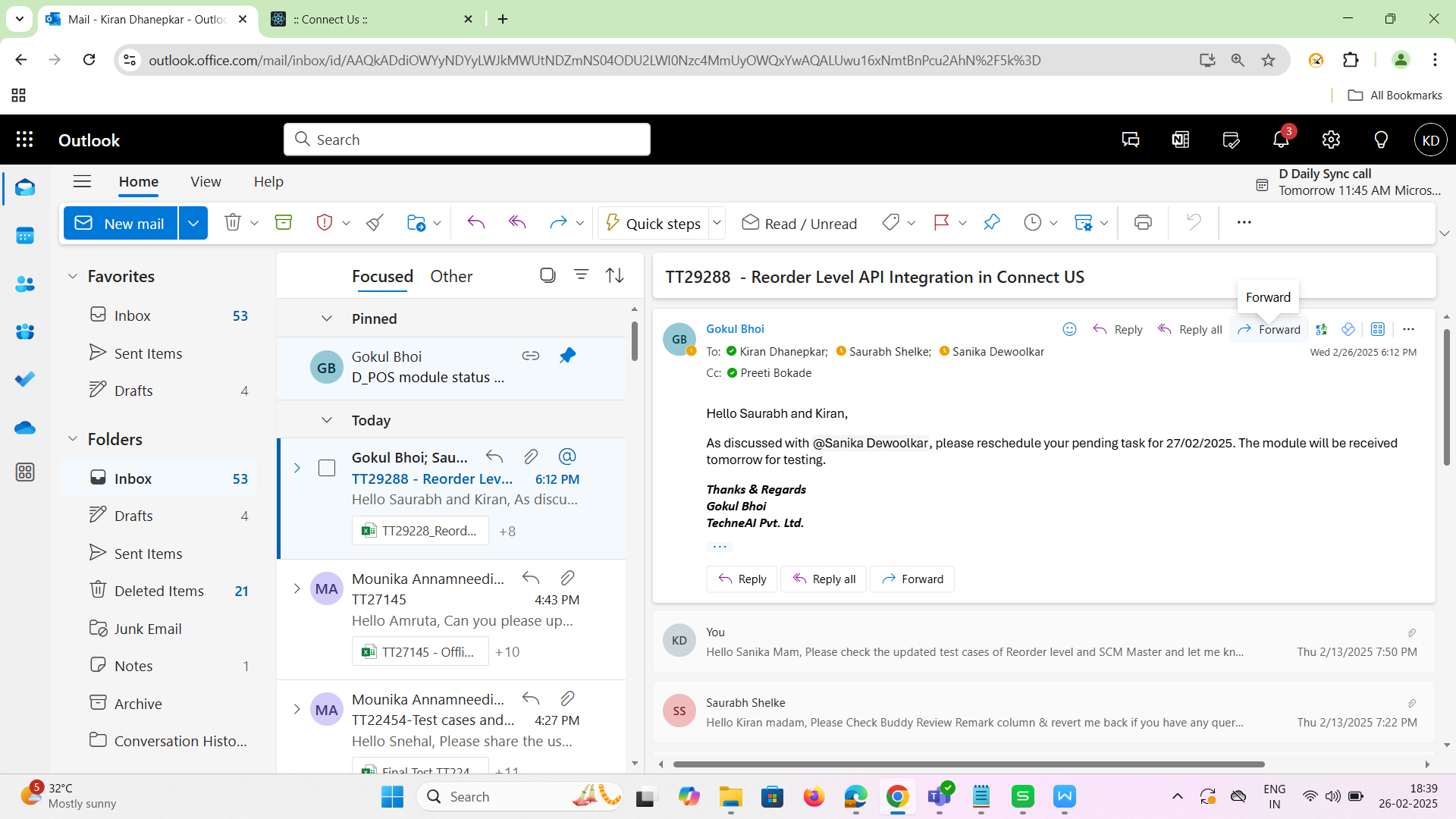Viewport: 1456px width, 819px height.
Task: Click the Reply arrow in the ribbon
Action: 476,223
